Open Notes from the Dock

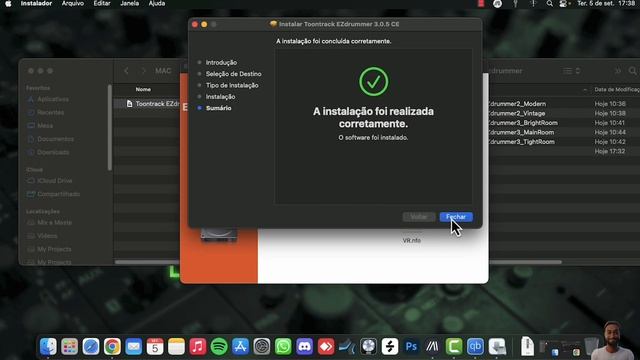point(176,347)
